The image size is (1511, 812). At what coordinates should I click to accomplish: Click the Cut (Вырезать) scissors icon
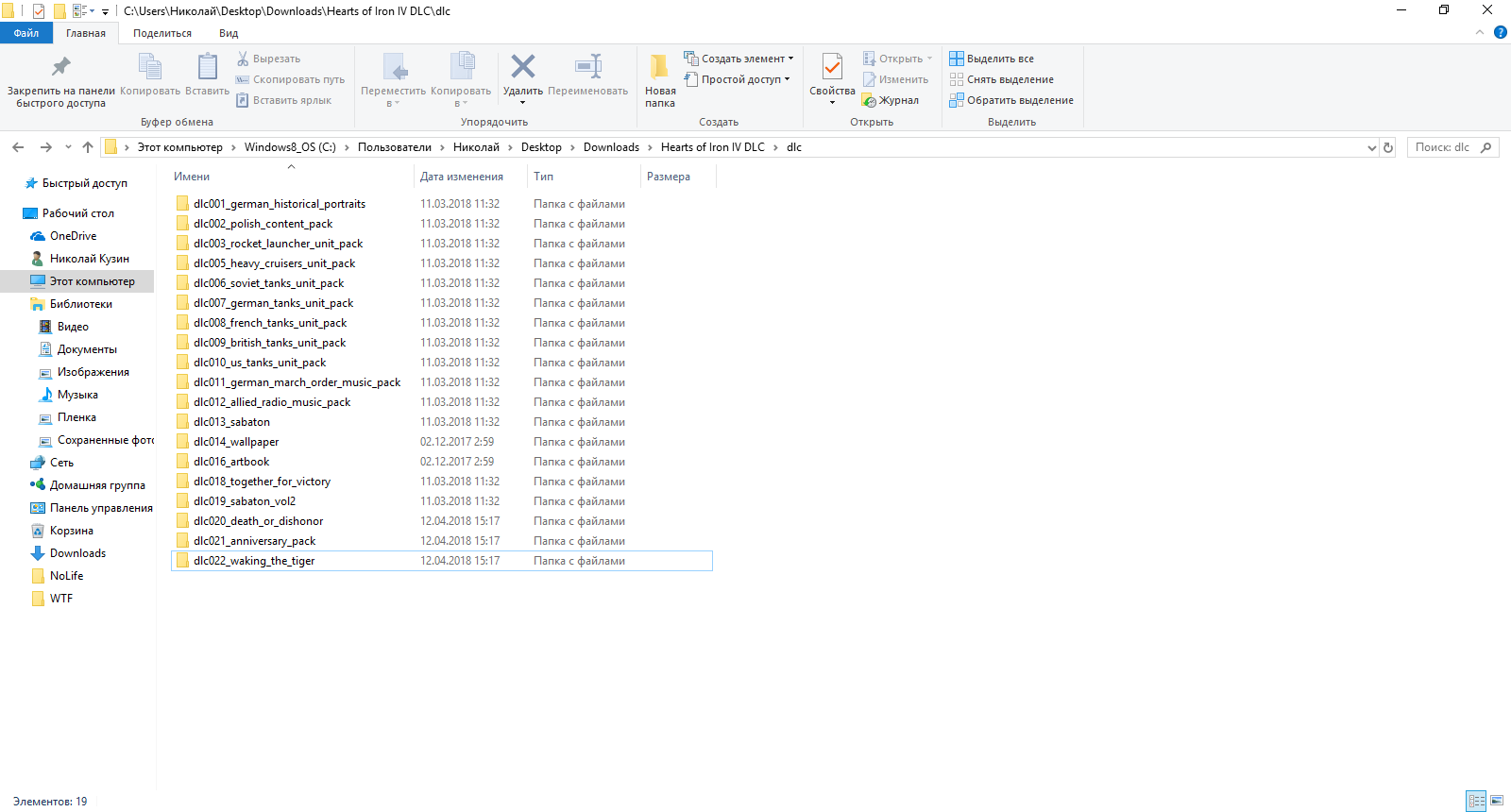[x=243, y=59]
